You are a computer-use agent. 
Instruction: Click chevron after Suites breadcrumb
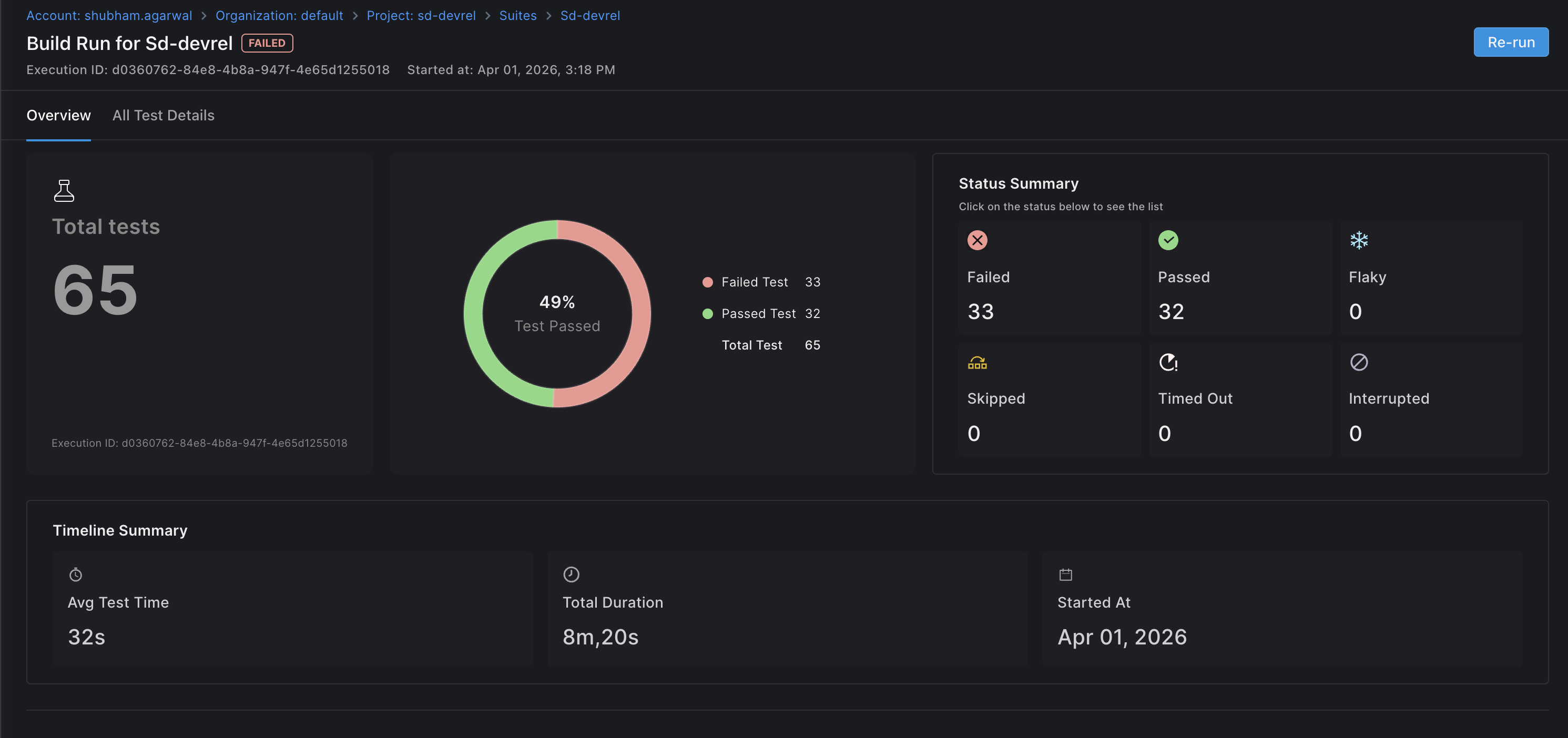point(548,16)
